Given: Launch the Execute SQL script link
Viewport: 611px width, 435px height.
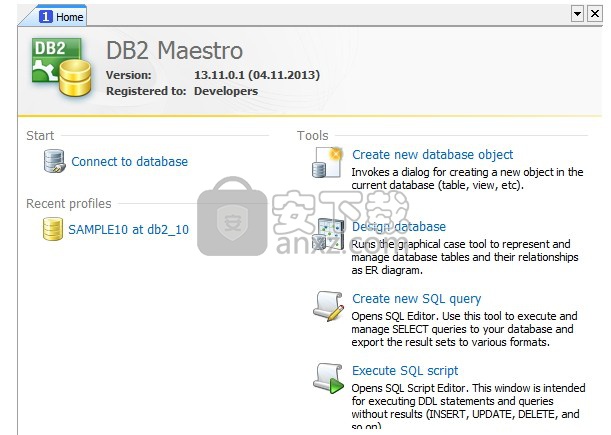Looking at the screenshot, I should (x=405, y=370).
